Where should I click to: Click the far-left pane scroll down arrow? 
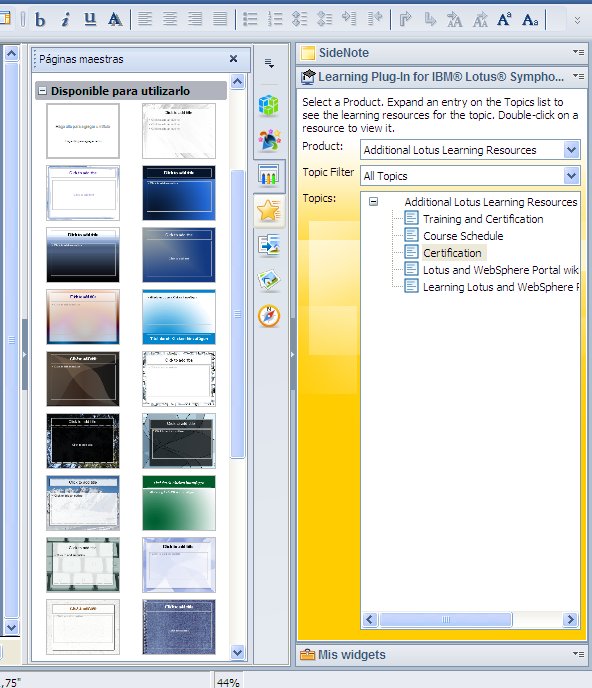point(11,627)
